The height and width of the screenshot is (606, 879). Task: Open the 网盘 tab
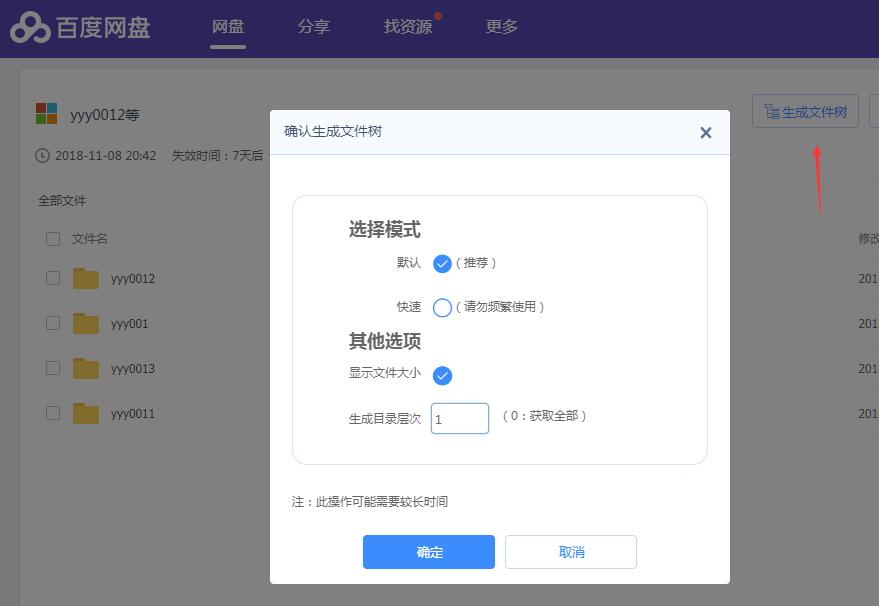[x=228, y=26]
